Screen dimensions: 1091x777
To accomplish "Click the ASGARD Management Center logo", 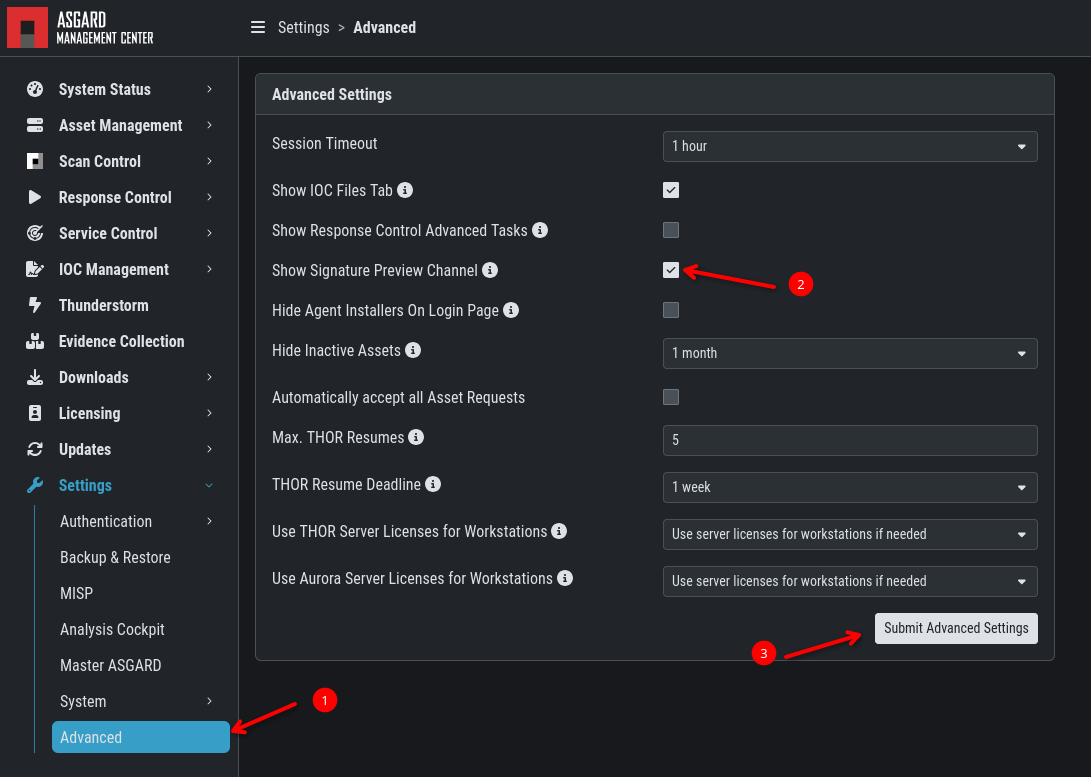I will tap(81, 28).
